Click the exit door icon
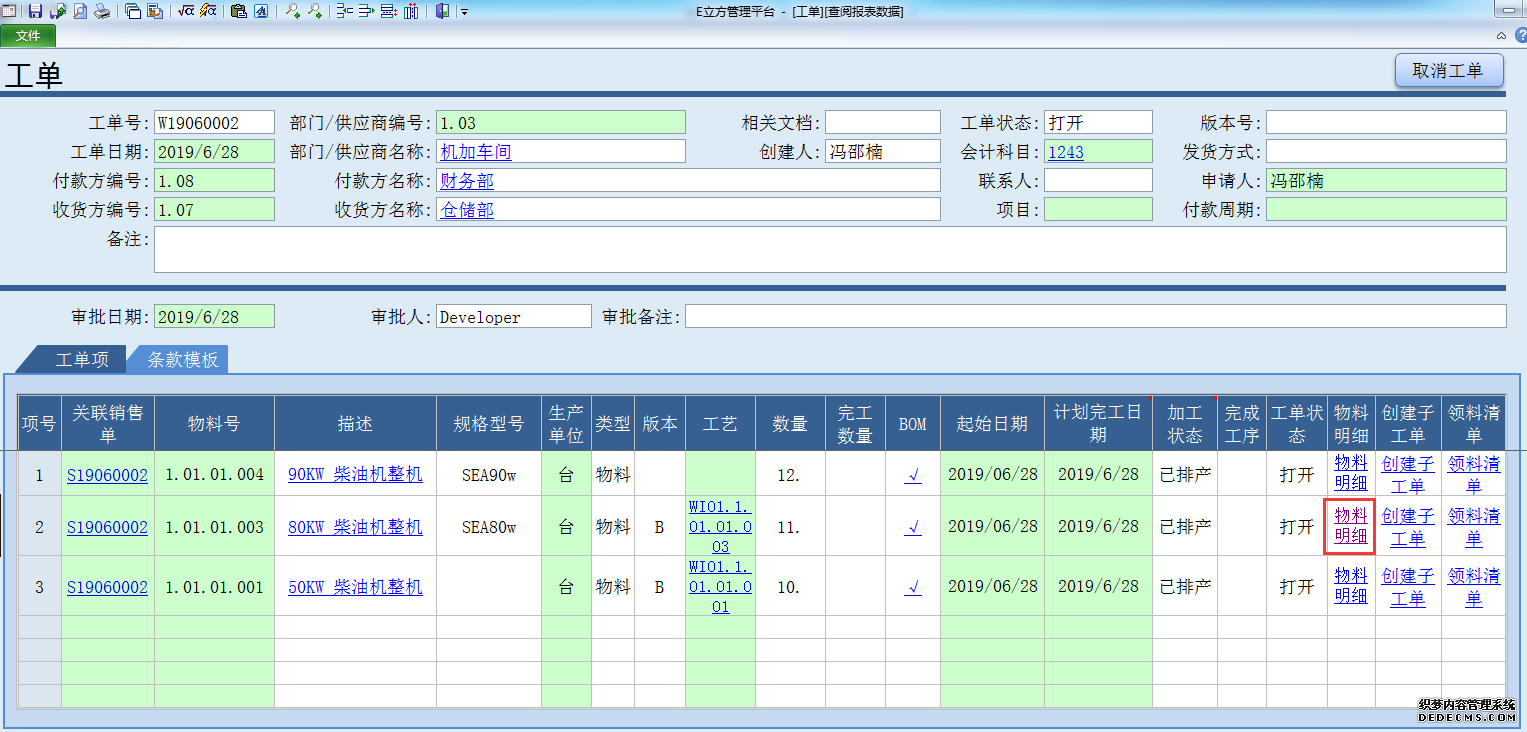This screenshot has width=1527, height=732. [442, 11]
